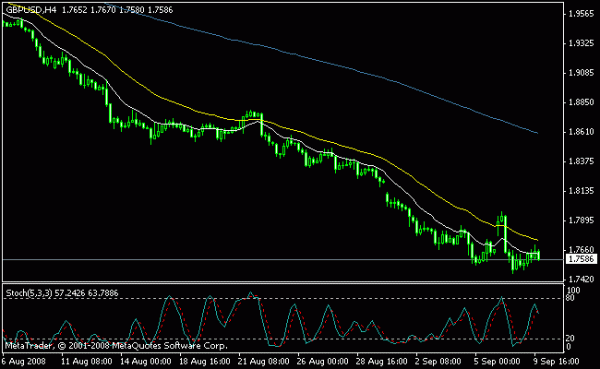Click the GBPUSD,H4 chart title text
The image size is (600, 369).
point(31,10)
